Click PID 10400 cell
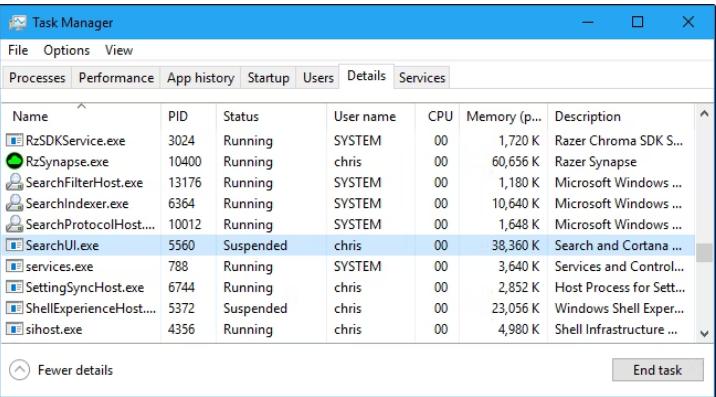Viewport: 716px width, 397px height. (184, 162)
